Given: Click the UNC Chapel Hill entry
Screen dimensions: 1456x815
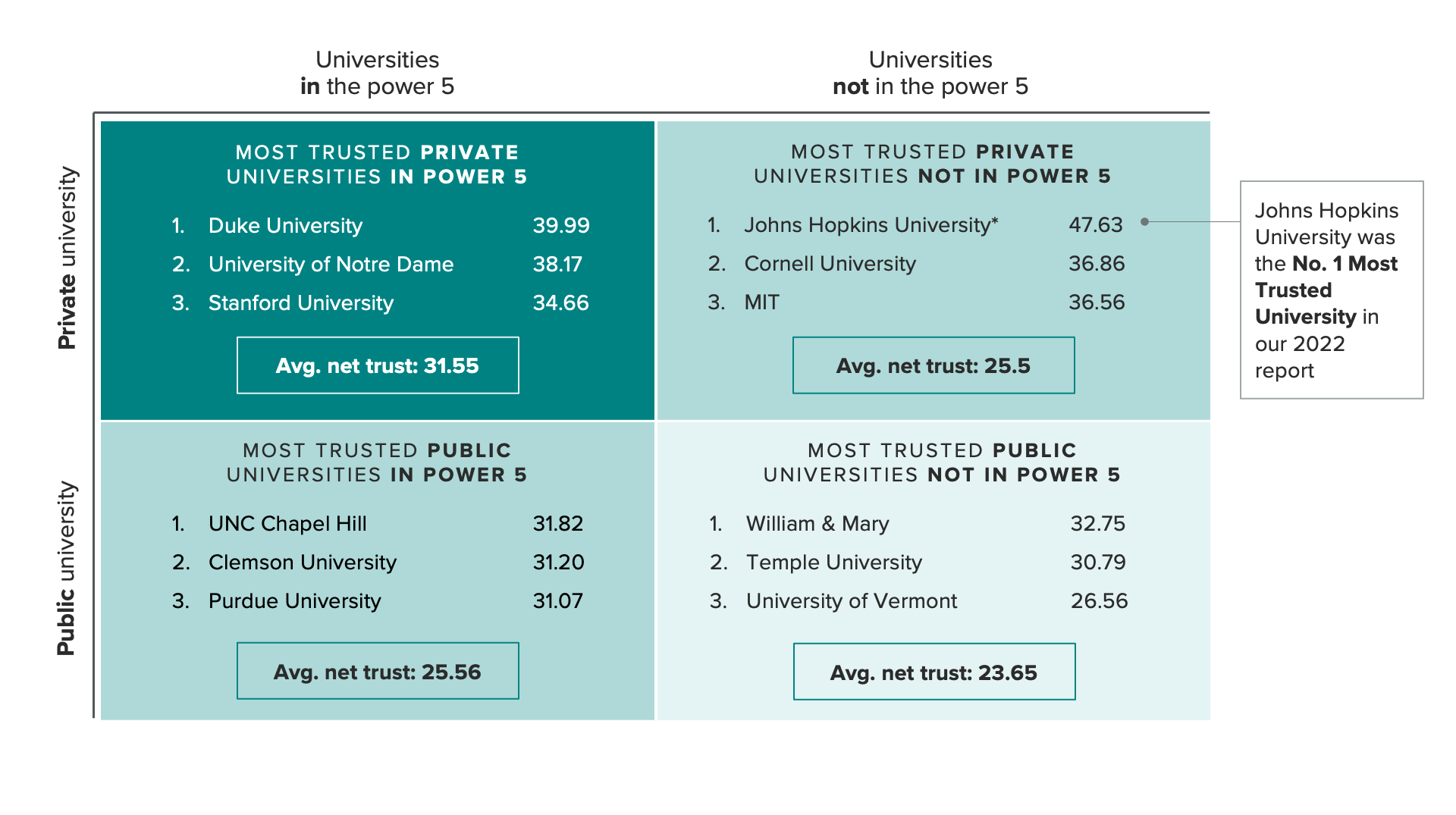Looking at the screenshot, I should pos(287,524).
